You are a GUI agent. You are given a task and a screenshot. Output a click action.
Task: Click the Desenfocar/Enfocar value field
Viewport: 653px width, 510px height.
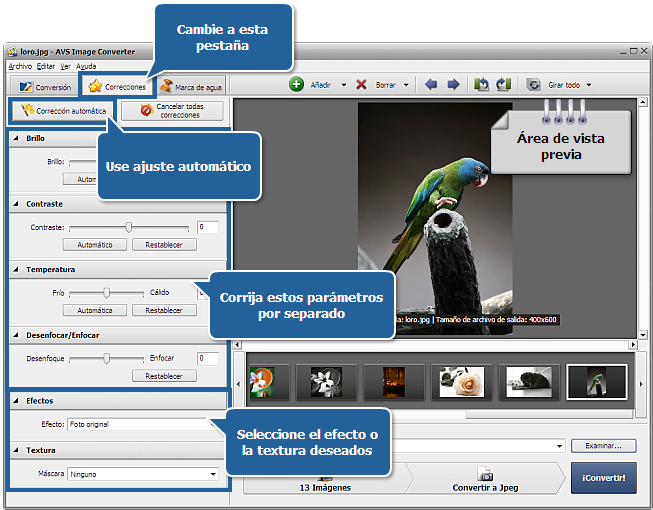[208, 358]
